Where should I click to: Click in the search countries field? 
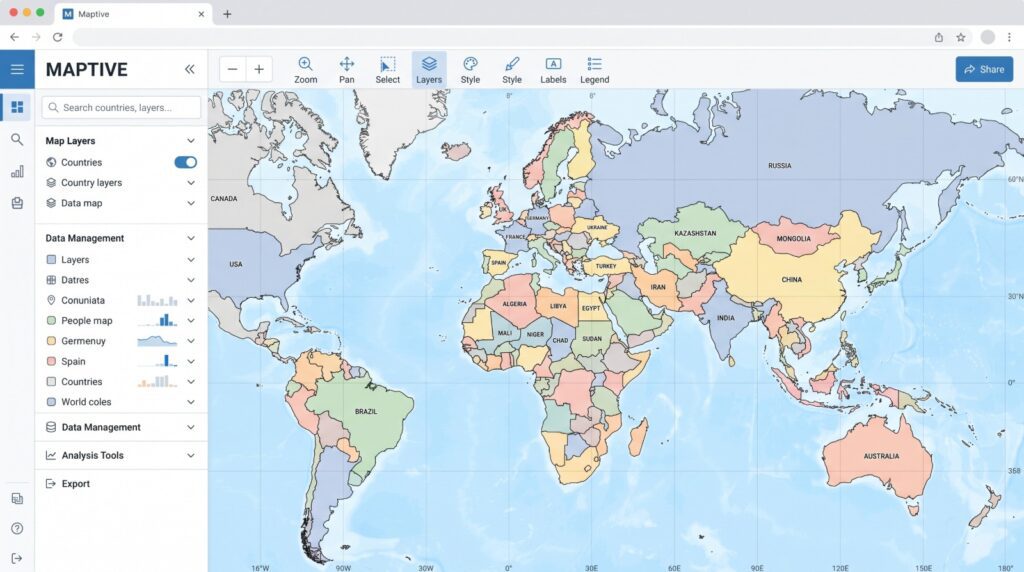121,107
